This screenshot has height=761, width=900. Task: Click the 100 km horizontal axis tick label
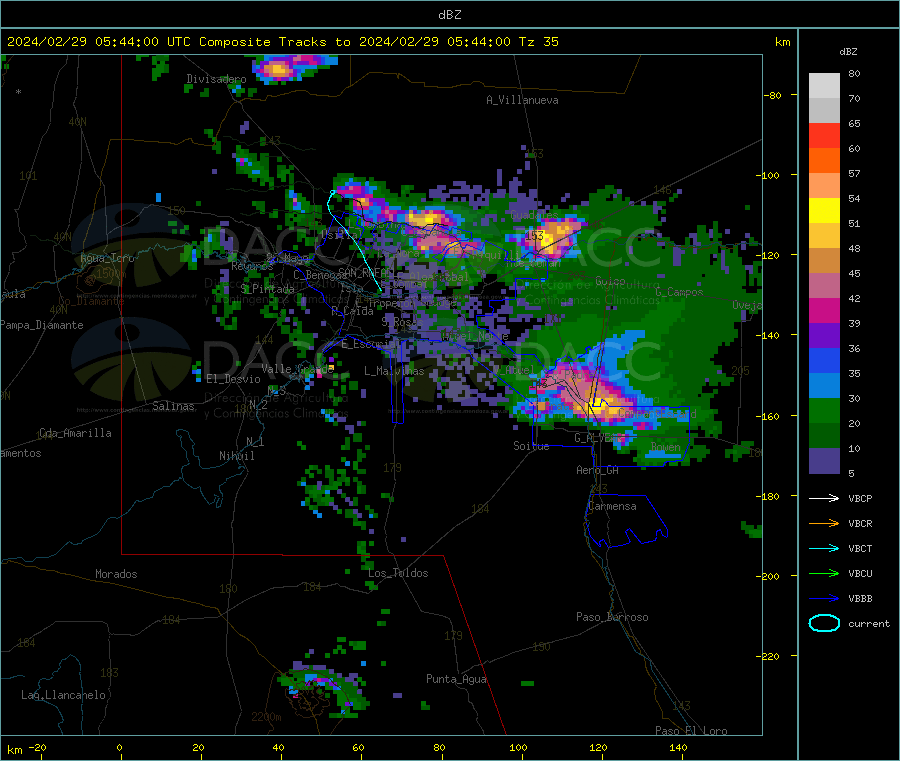coord(518,747)
